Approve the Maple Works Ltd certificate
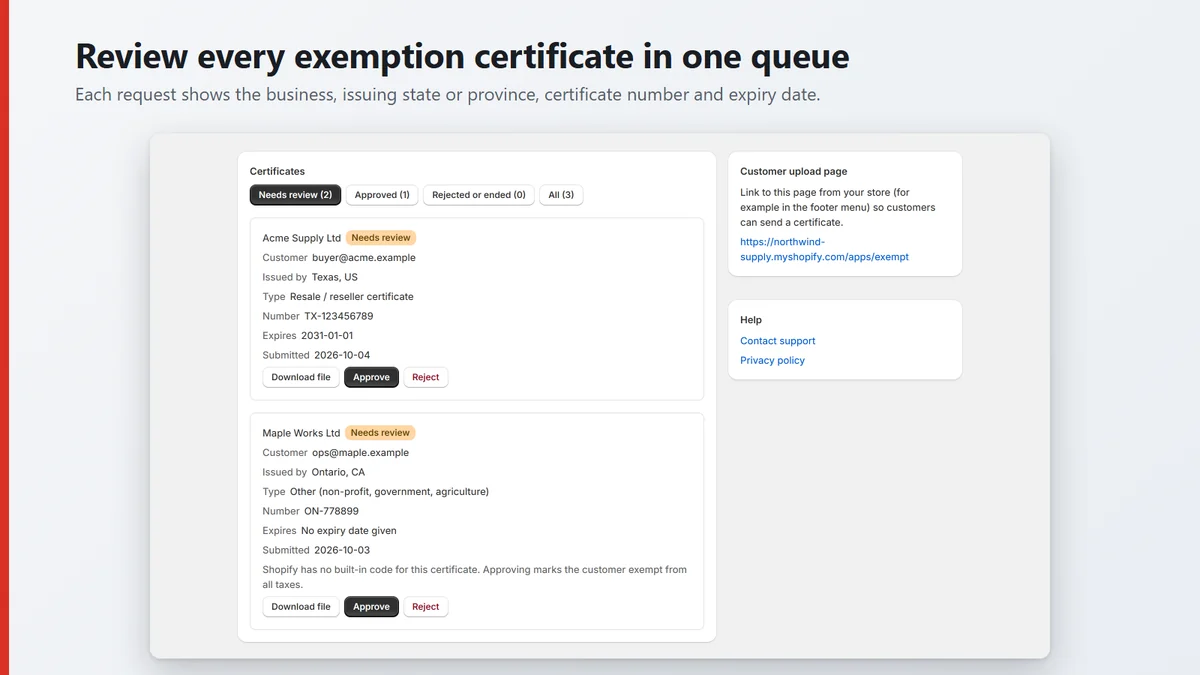The image size is (1200, 675). click(x=371, y=607)
